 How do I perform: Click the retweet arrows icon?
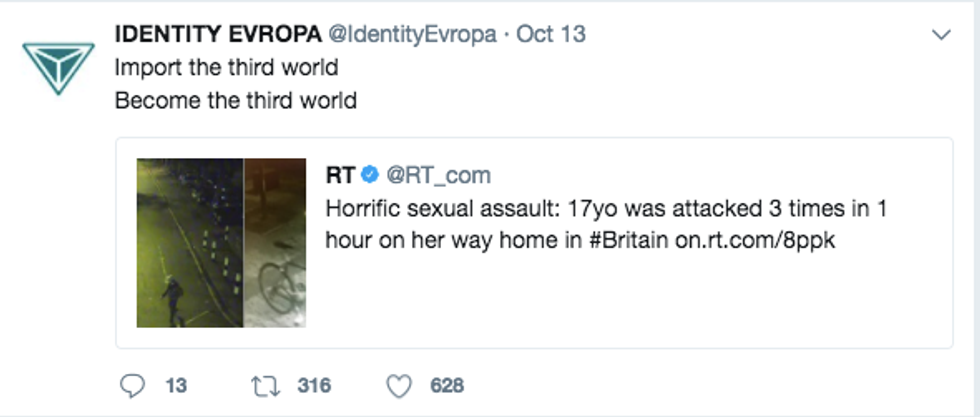265,385
